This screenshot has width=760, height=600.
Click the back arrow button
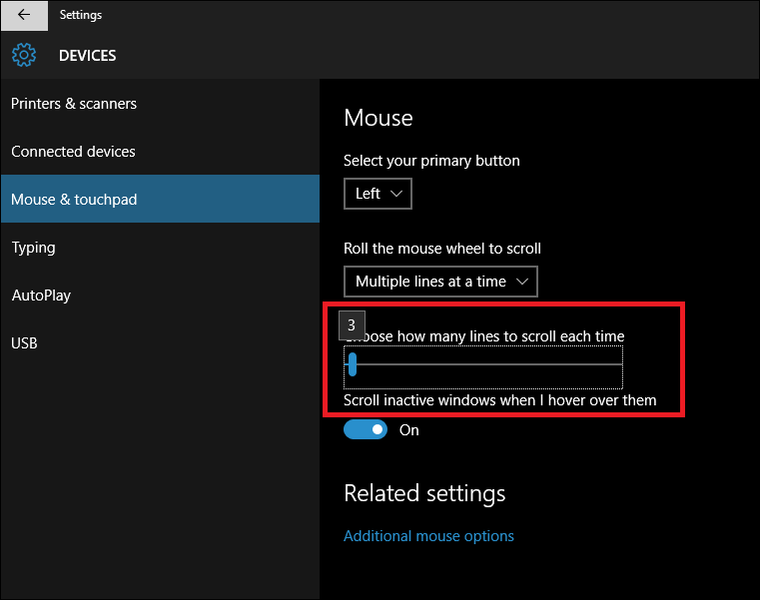coord(24,15)
